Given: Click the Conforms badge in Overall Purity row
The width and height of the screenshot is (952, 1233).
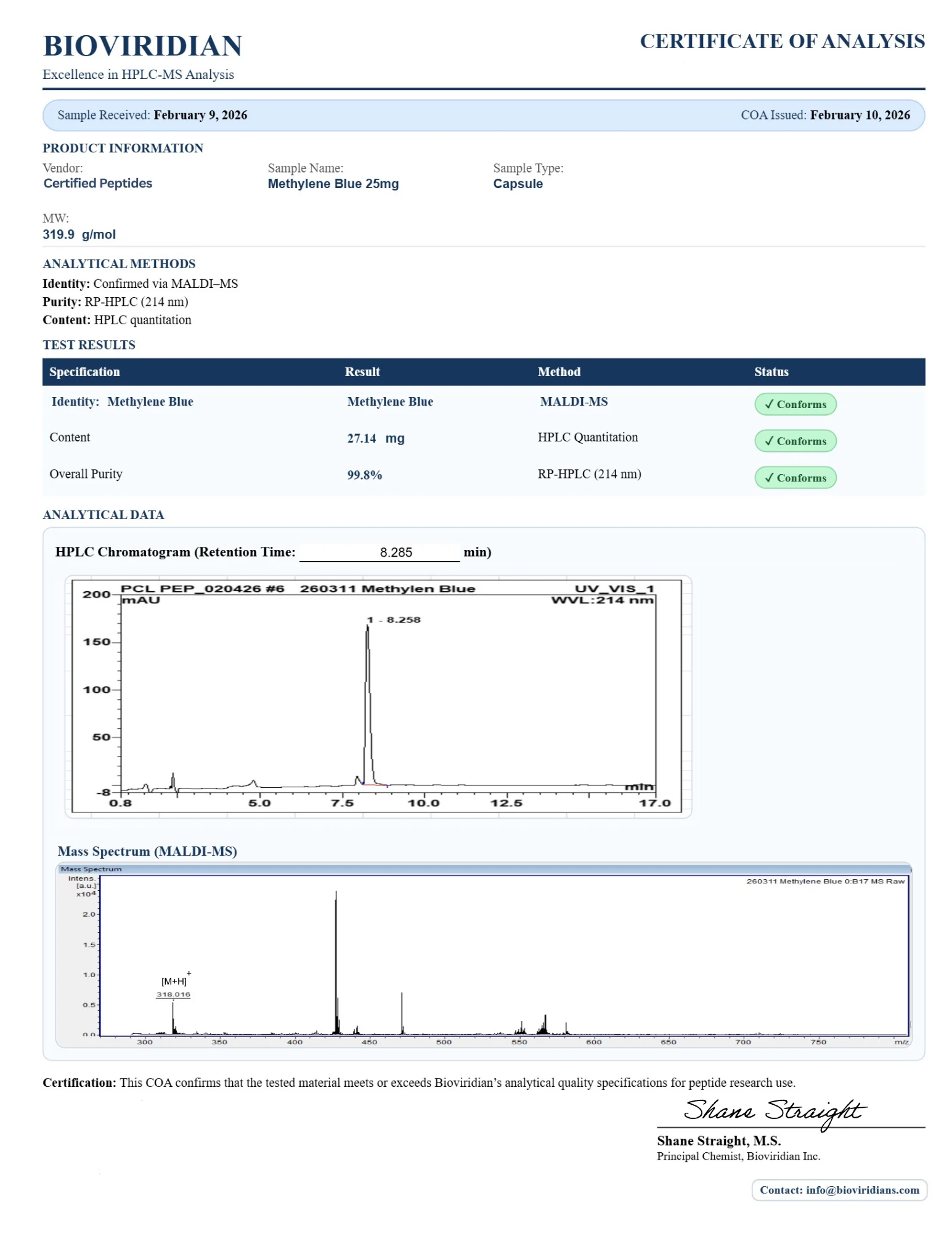Looking at the screenshot, I should 795,478.
